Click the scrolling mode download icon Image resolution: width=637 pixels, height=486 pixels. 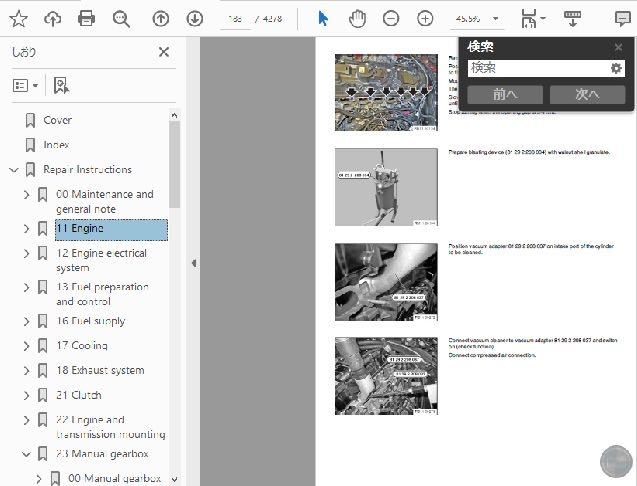pos(572,19)
